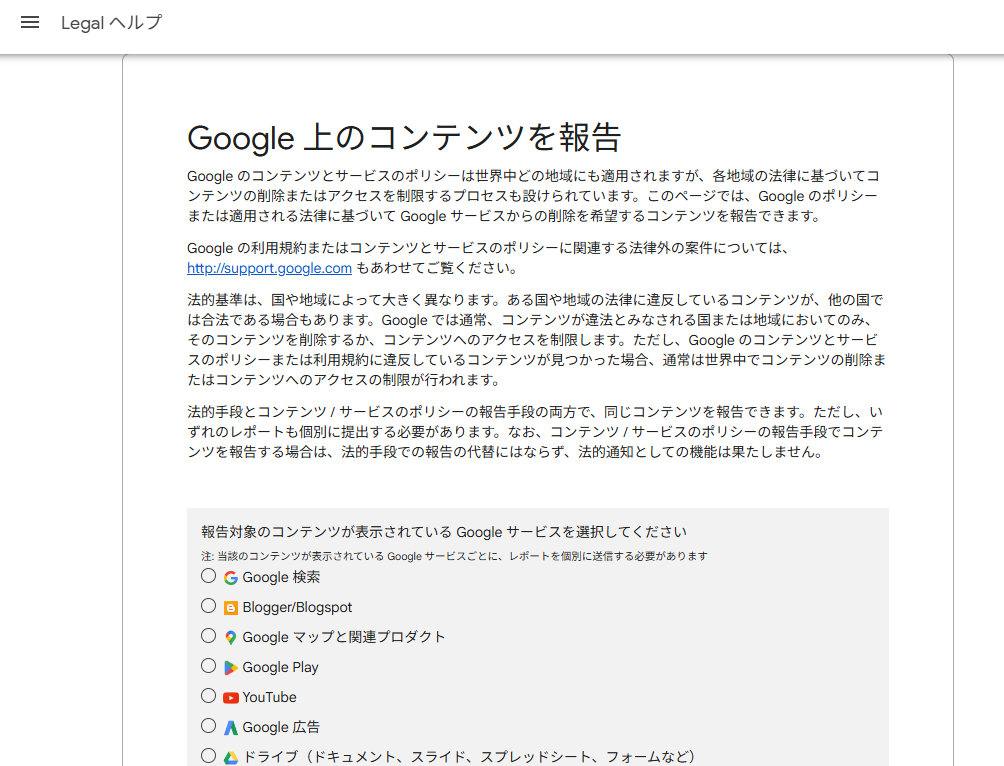Select the Blogger/Blogspot radio button
This screenshot has width=1004, height=766.
[x=208, y=606]
